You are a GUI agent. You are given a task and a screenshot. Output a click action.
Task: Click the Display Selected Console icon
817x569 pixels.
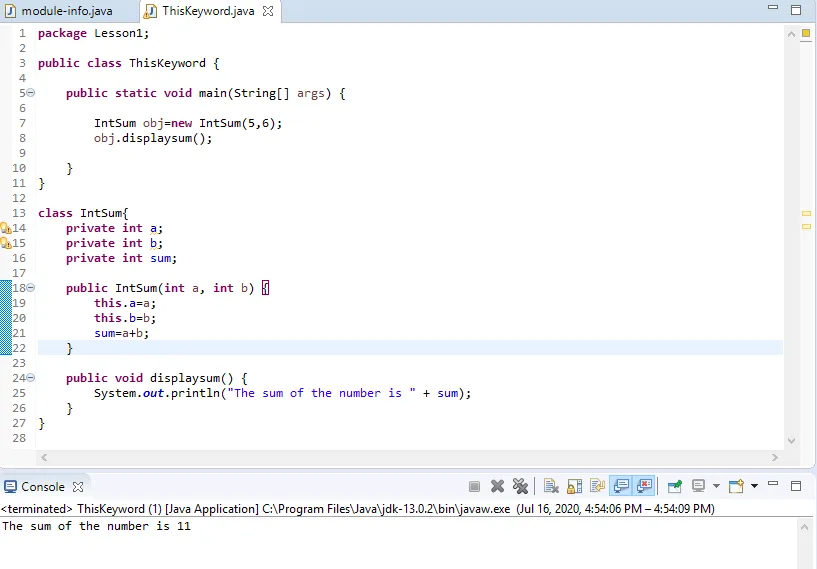point(698,486)
